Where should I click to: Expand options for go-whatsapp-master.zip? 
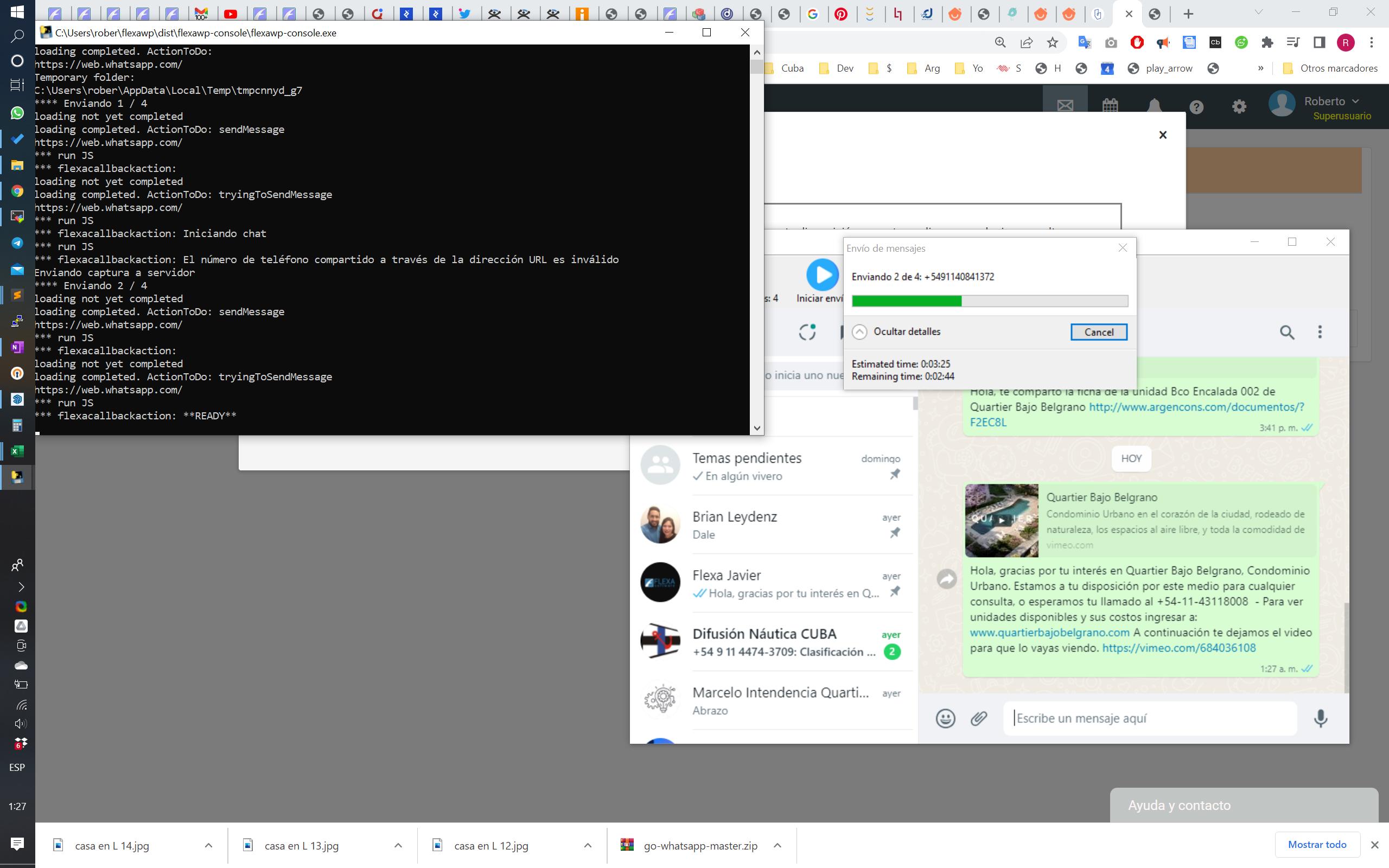click(x=778, y=845)
